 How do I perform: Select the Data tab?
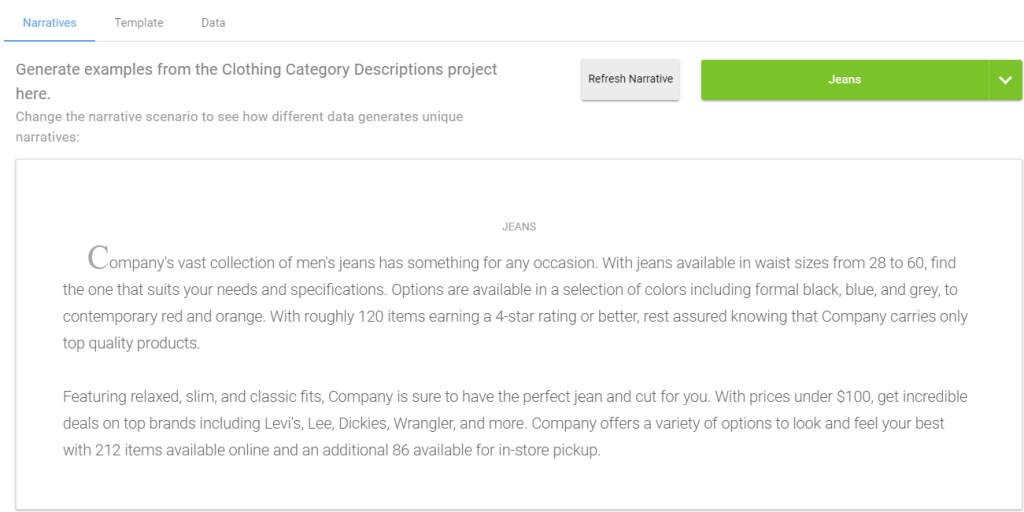(213, 22)
